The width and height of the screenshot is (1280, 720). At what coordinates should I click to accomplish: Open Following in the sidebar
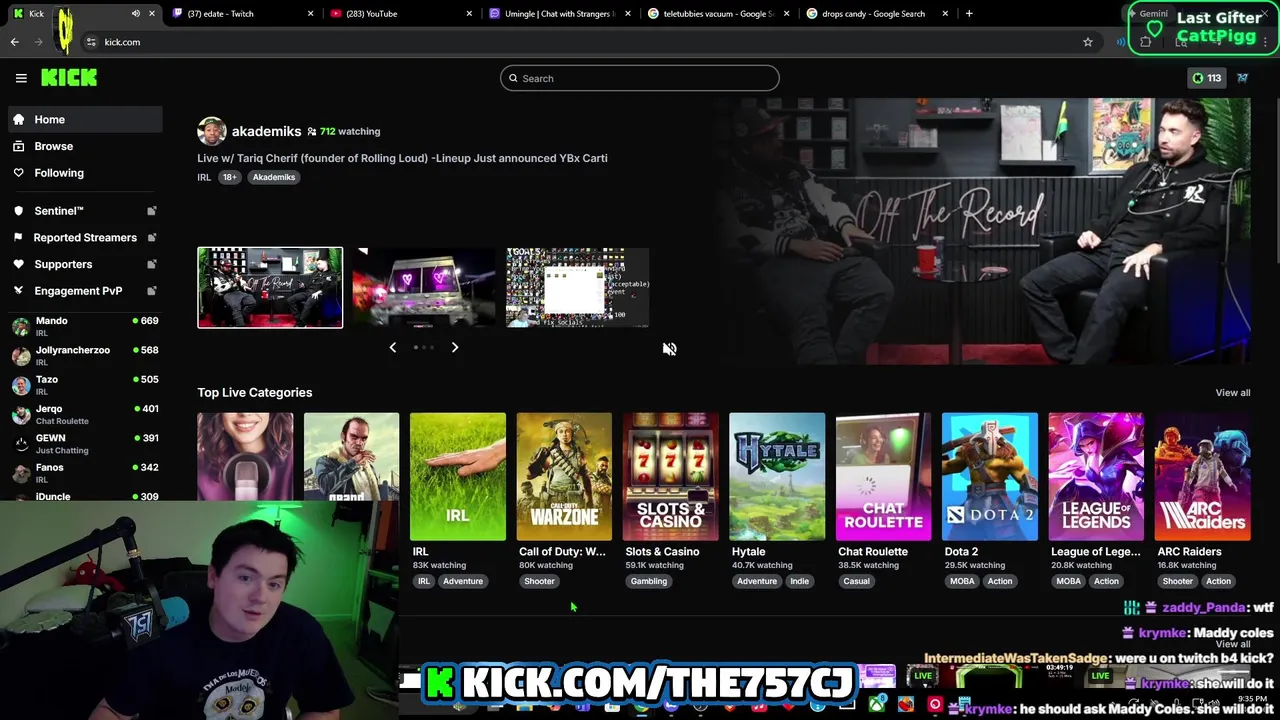point(84,173)
